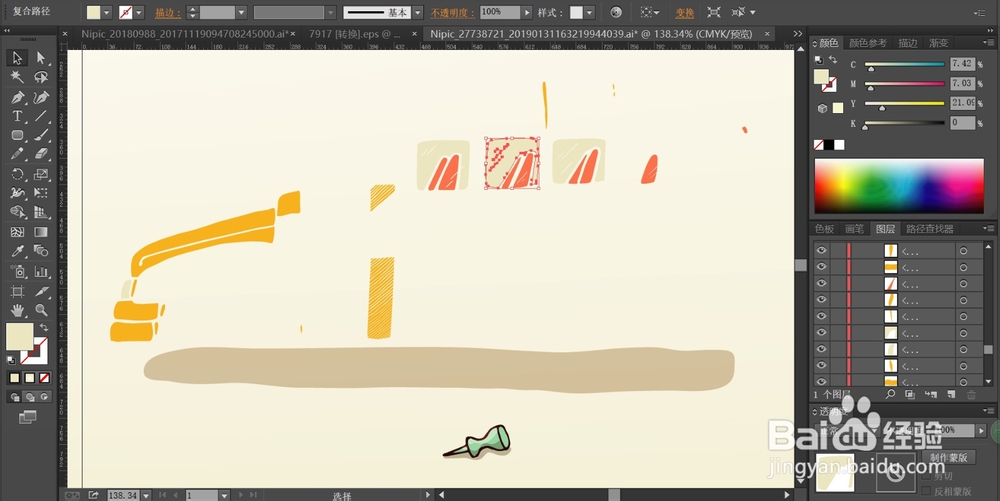1000x501 pixels.
Task: Select the Lasso tool
Action: coord(41,77)
